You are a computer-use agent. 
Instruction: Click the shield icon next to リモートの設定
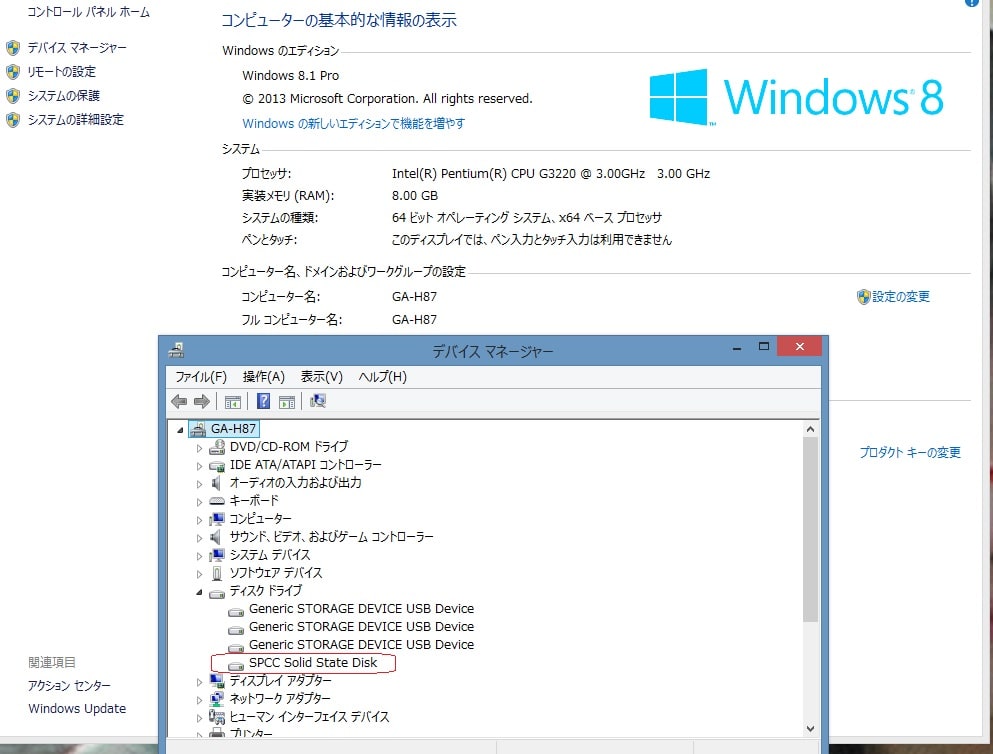(13, 72)
